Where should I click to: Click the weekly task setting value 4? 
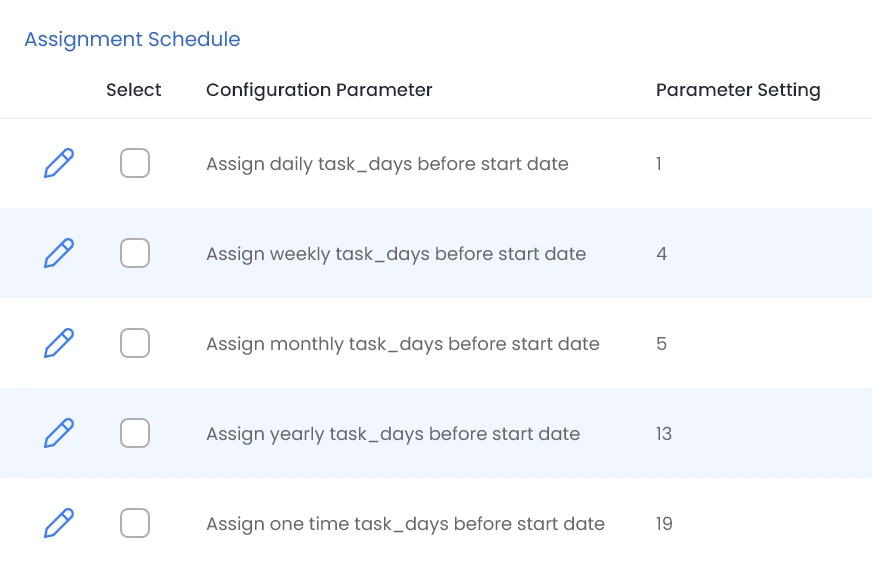click(x=661, y=254)
